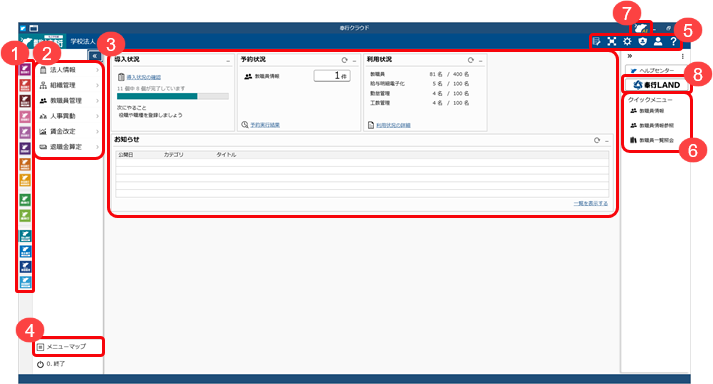
Task: Open the 組織管理 menu
Action: pos(69,86)
